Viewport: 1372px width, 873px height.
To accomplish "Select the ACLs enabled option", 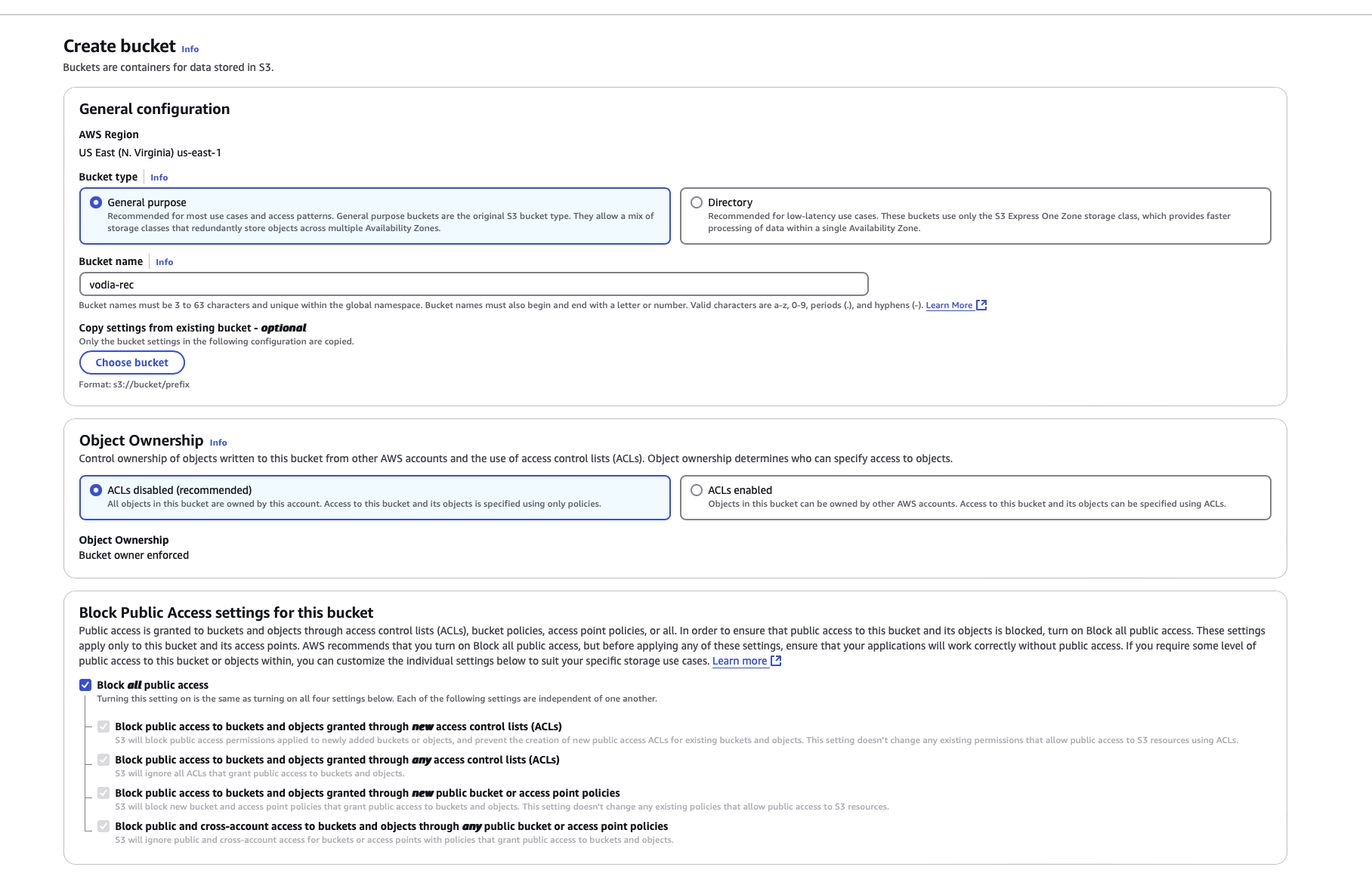I will click(697, 490).
